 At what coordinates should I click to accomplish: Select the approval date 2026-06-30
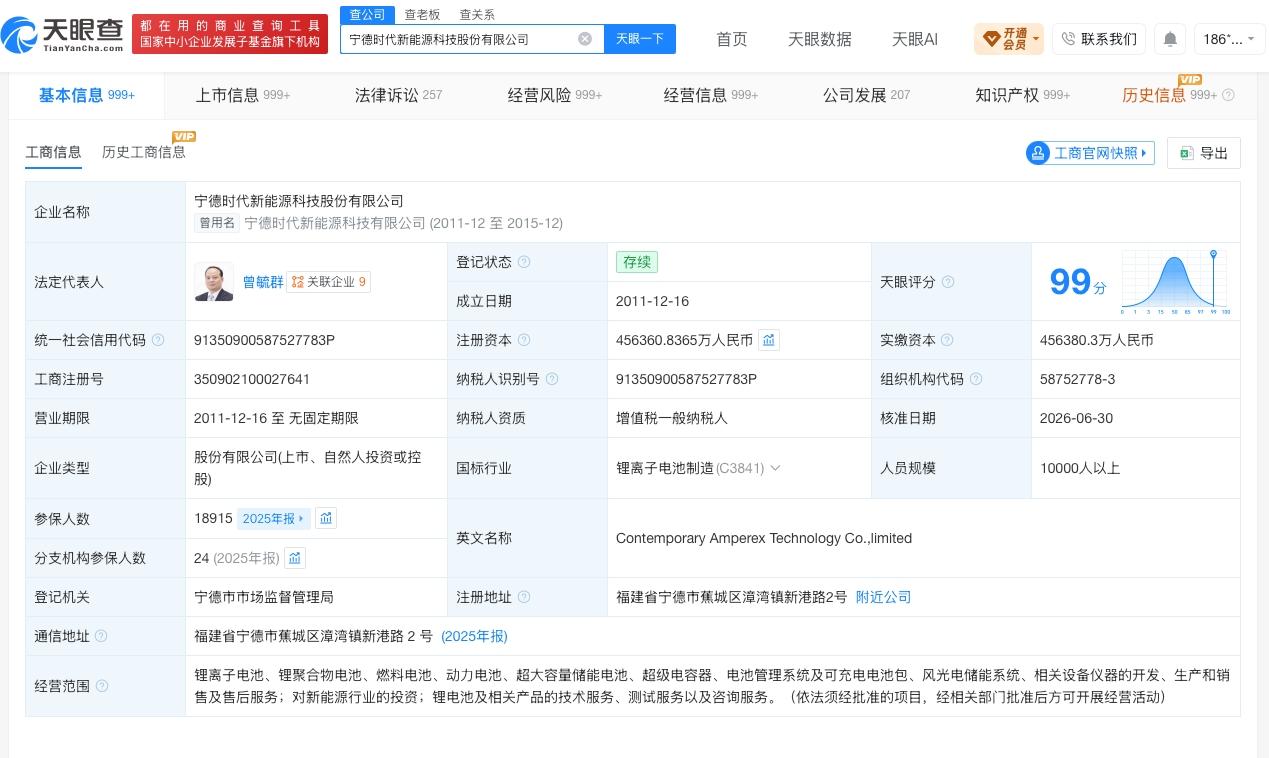[1076, 418]
